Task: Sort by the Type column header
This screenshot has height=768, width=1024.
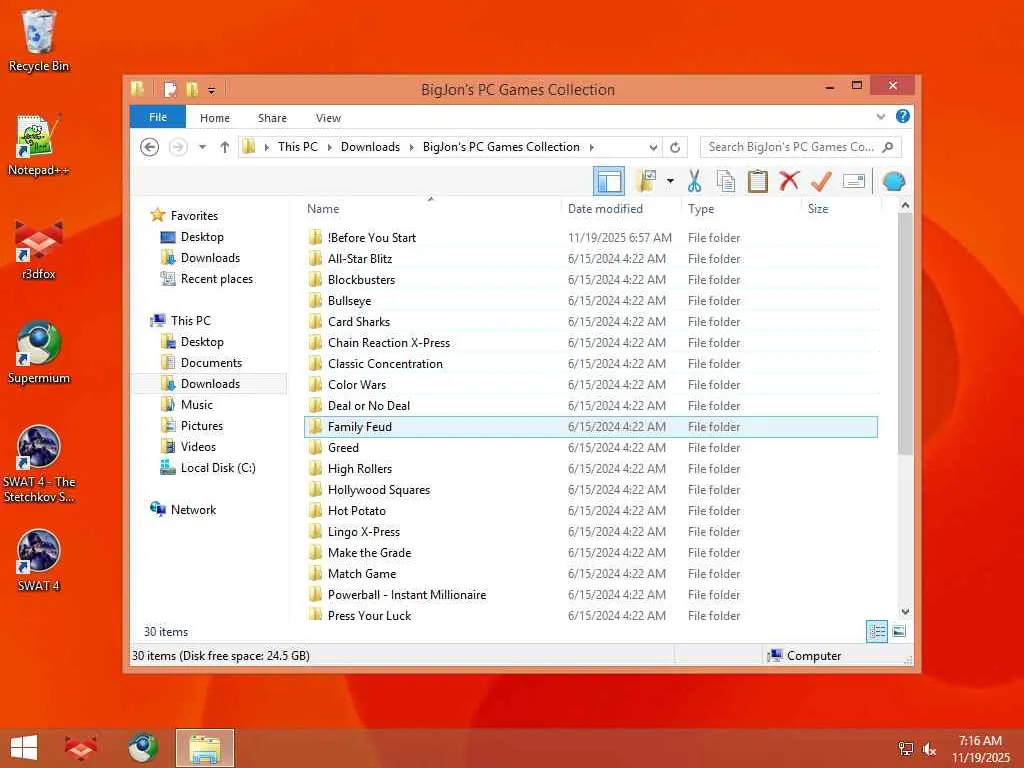Action: pos(742,209)
